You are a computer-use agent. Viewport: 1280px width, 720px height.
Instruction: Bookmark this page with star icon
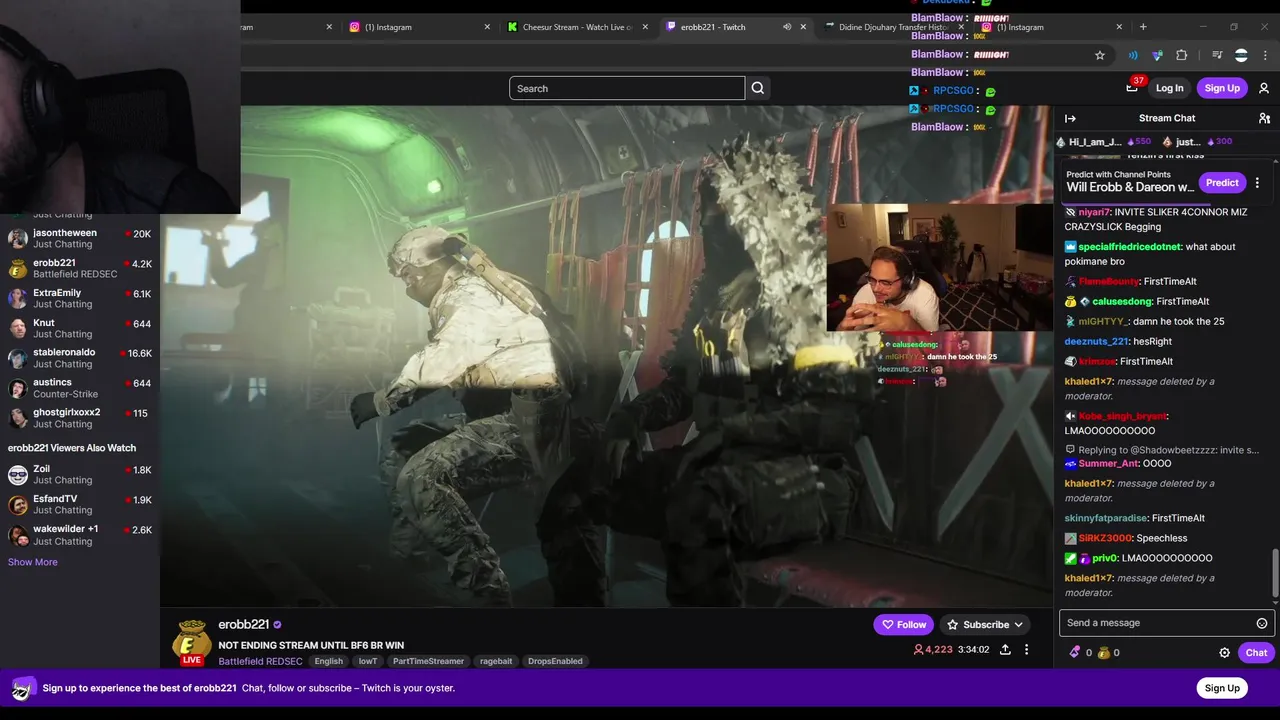(x=1100, y=55)
